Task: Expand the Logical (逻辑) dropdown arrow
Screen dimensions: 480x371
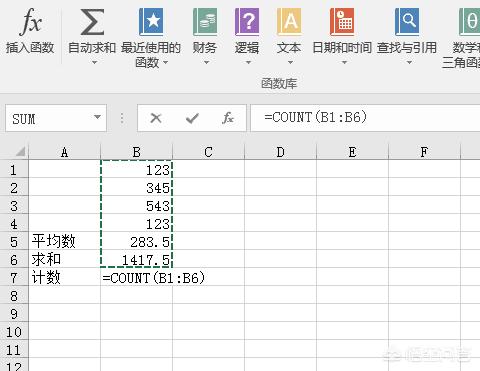Action: [248, 62]
